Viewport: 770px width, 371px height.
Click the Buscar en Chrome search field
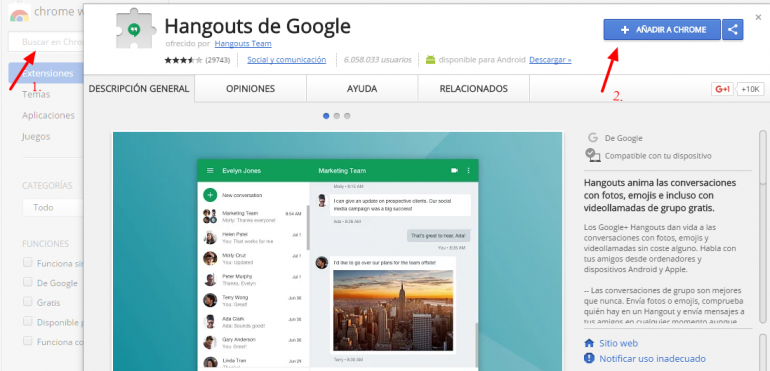(x=46, y=42)
